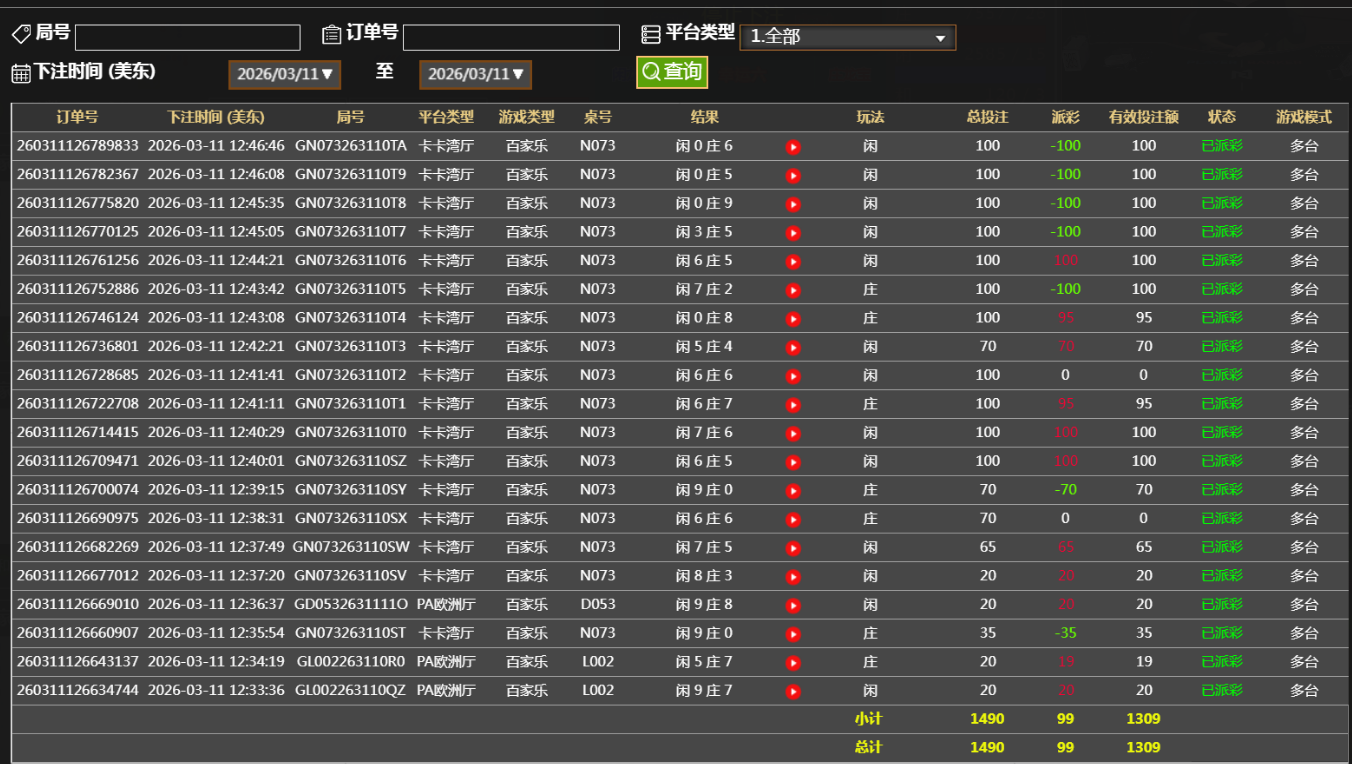The width and height of the screenshot is (1352, 764).
Task: Click replay icon for round GN073263110T9
Action: (x=793, y=176)
